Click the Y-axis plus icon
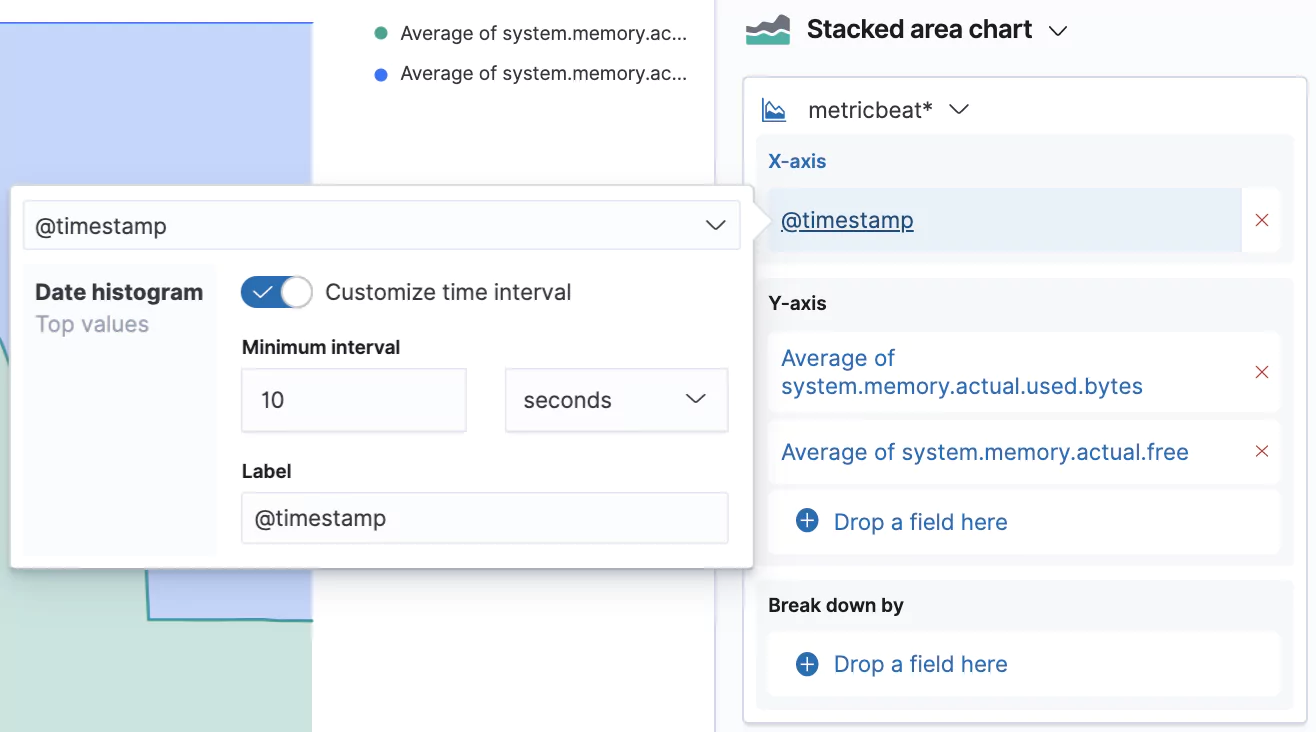 807,521
